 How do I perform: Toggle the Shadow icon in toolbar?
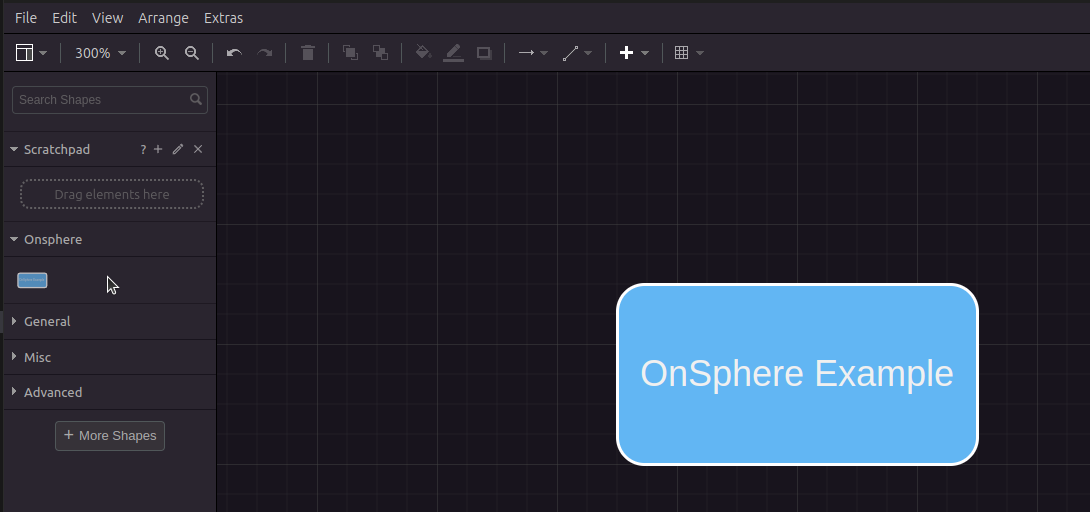(x=485, y=53)
